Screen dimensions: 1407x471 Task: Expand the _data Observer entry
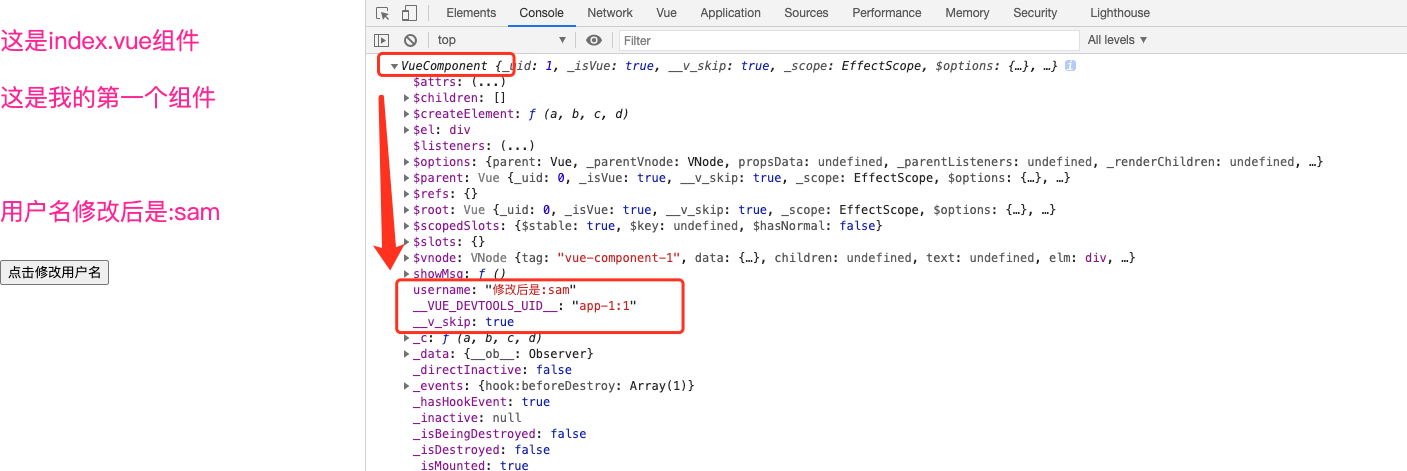point(406,354)
